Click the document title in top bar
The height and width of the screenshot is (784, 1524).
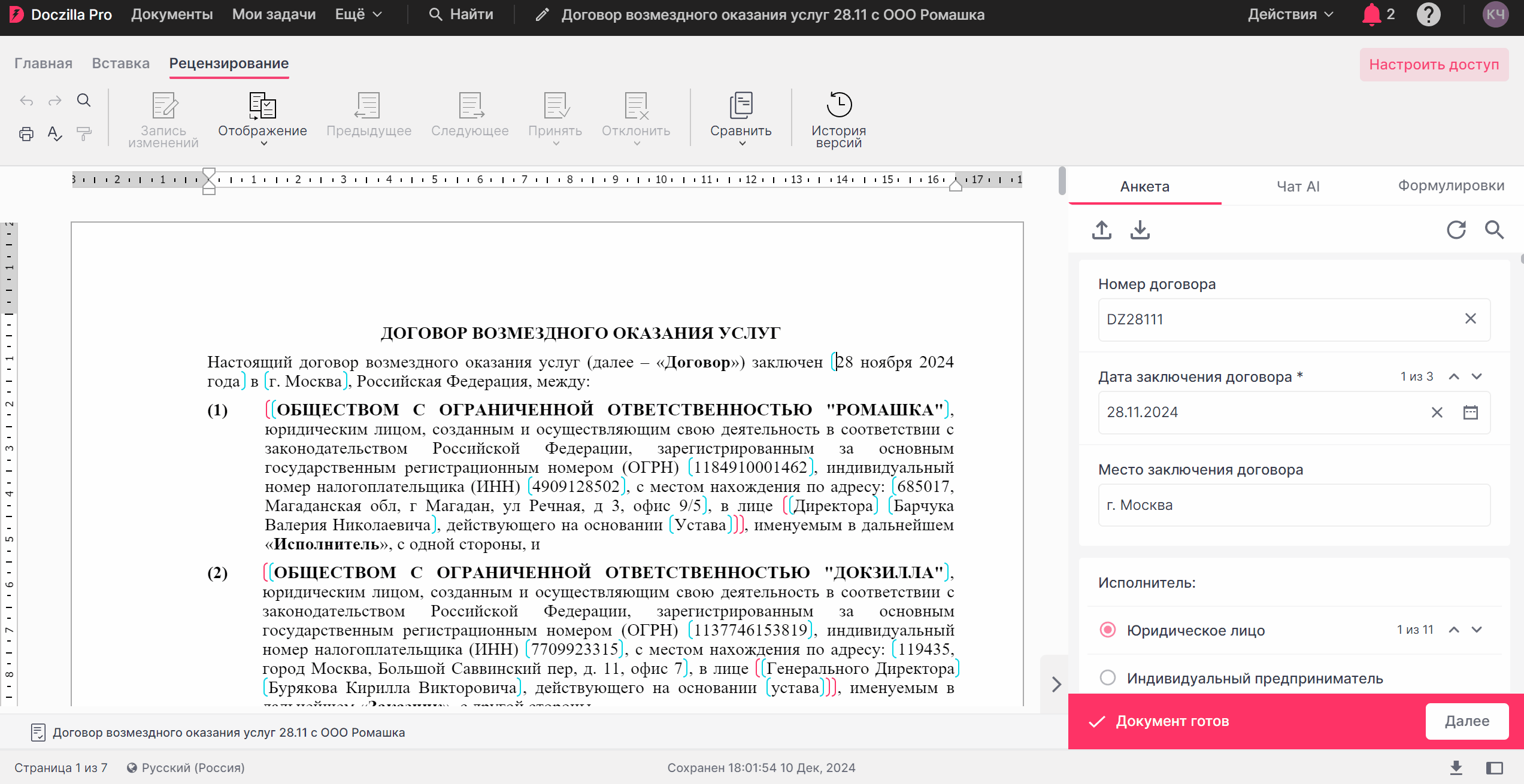click(772, 14)
